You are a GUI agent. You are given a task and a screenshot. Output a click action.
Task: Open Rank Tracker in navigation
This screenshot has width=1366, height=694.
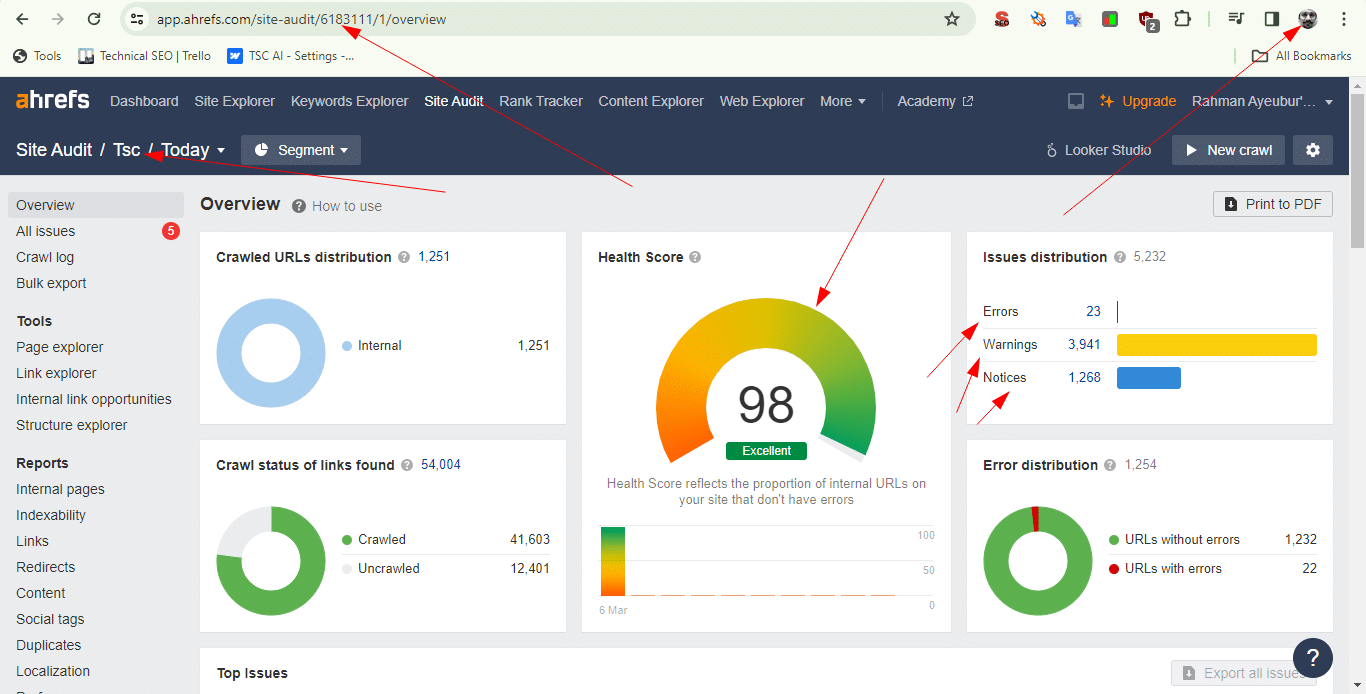click(x=541, y=101)
